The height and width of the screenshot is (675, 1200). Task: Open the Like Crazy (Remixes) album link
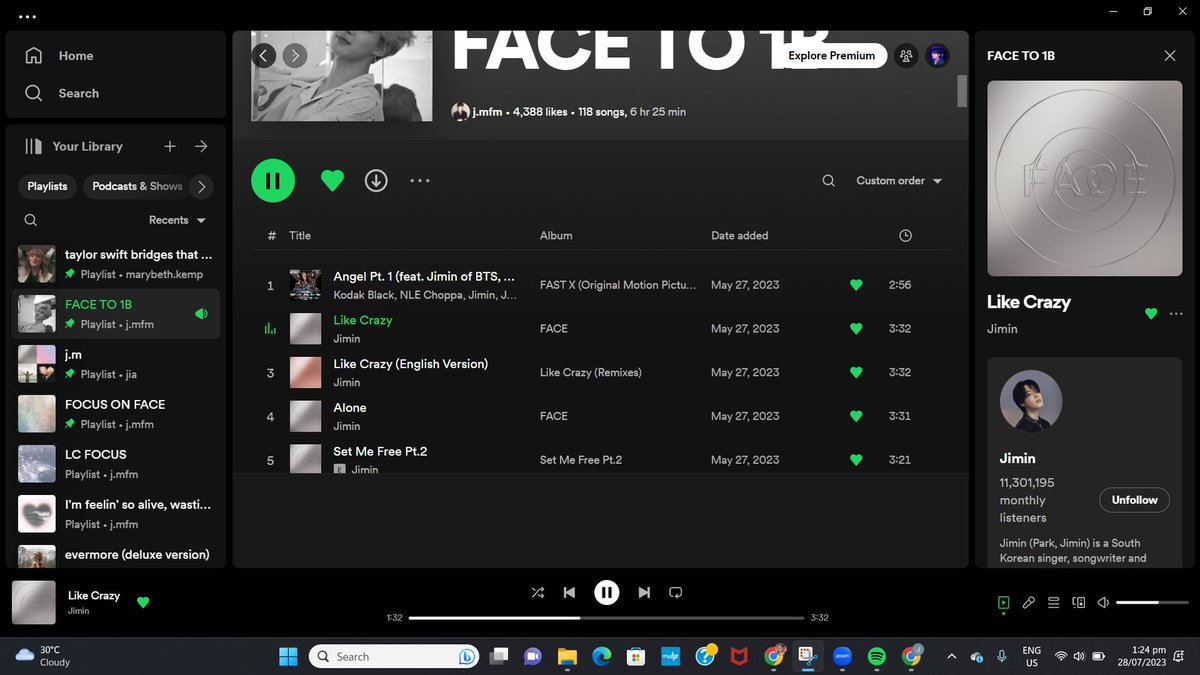point(591,372)
